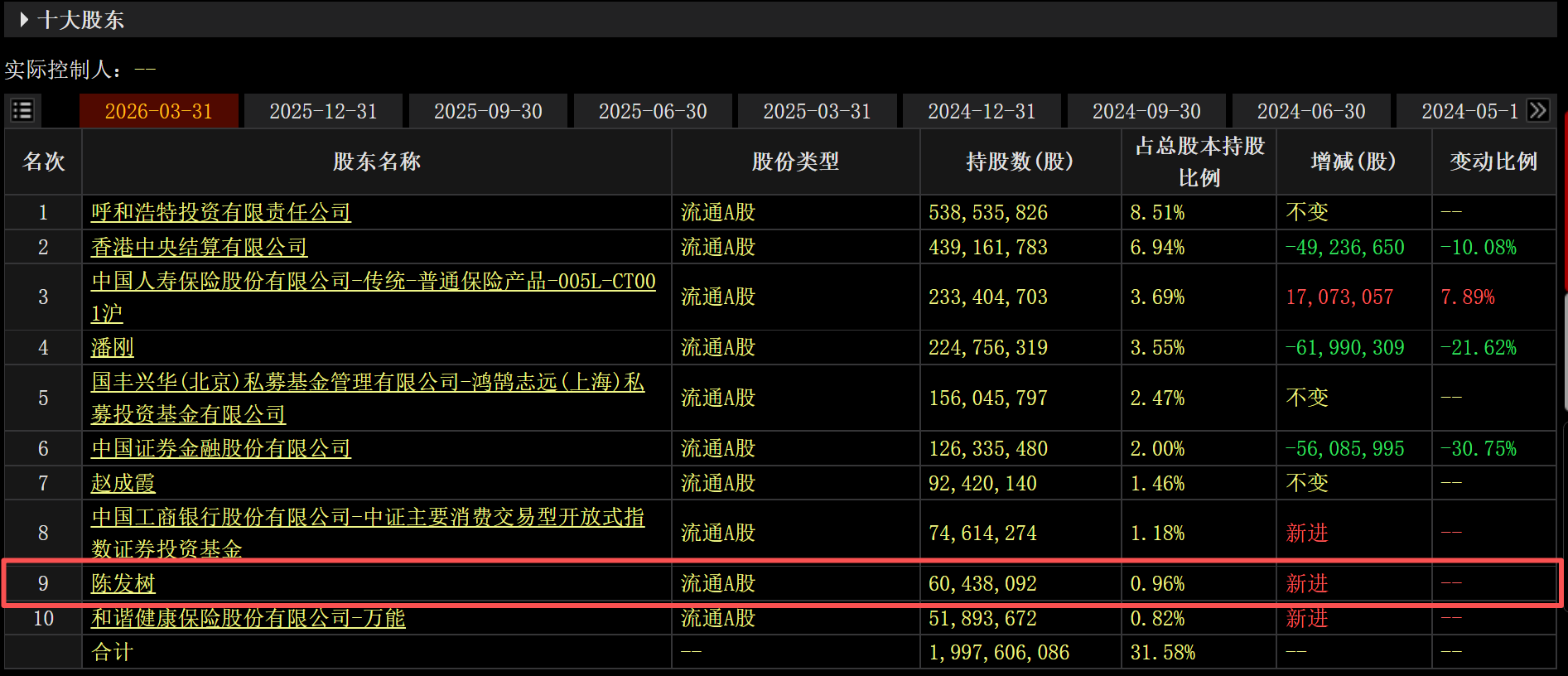Click the list view icon left of dates
Image resolution: width=1568 pixels, height=676 pixels.
pos(22,110)
